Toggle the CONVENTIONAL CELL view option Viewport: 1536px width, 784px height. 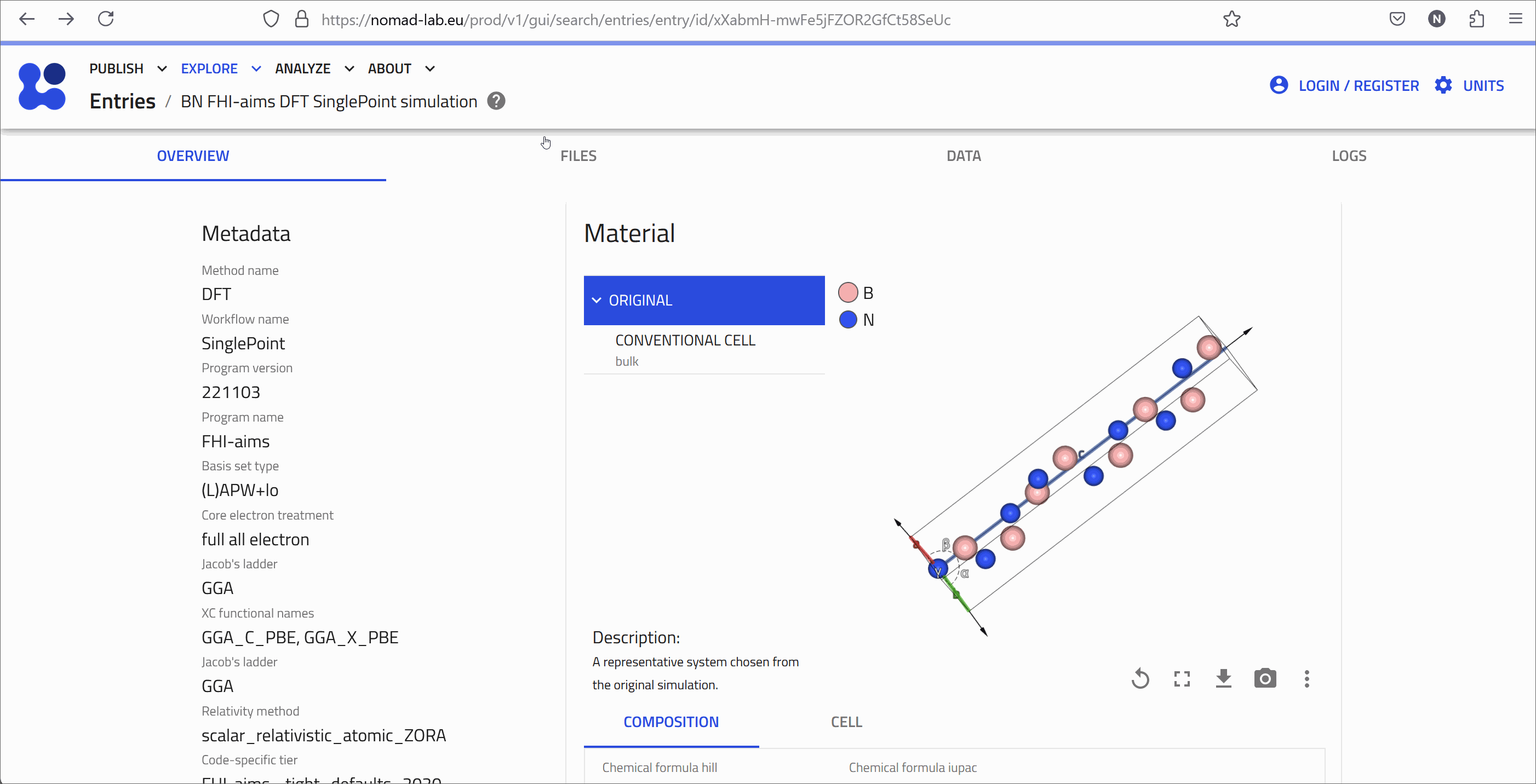tap(685, 339)
